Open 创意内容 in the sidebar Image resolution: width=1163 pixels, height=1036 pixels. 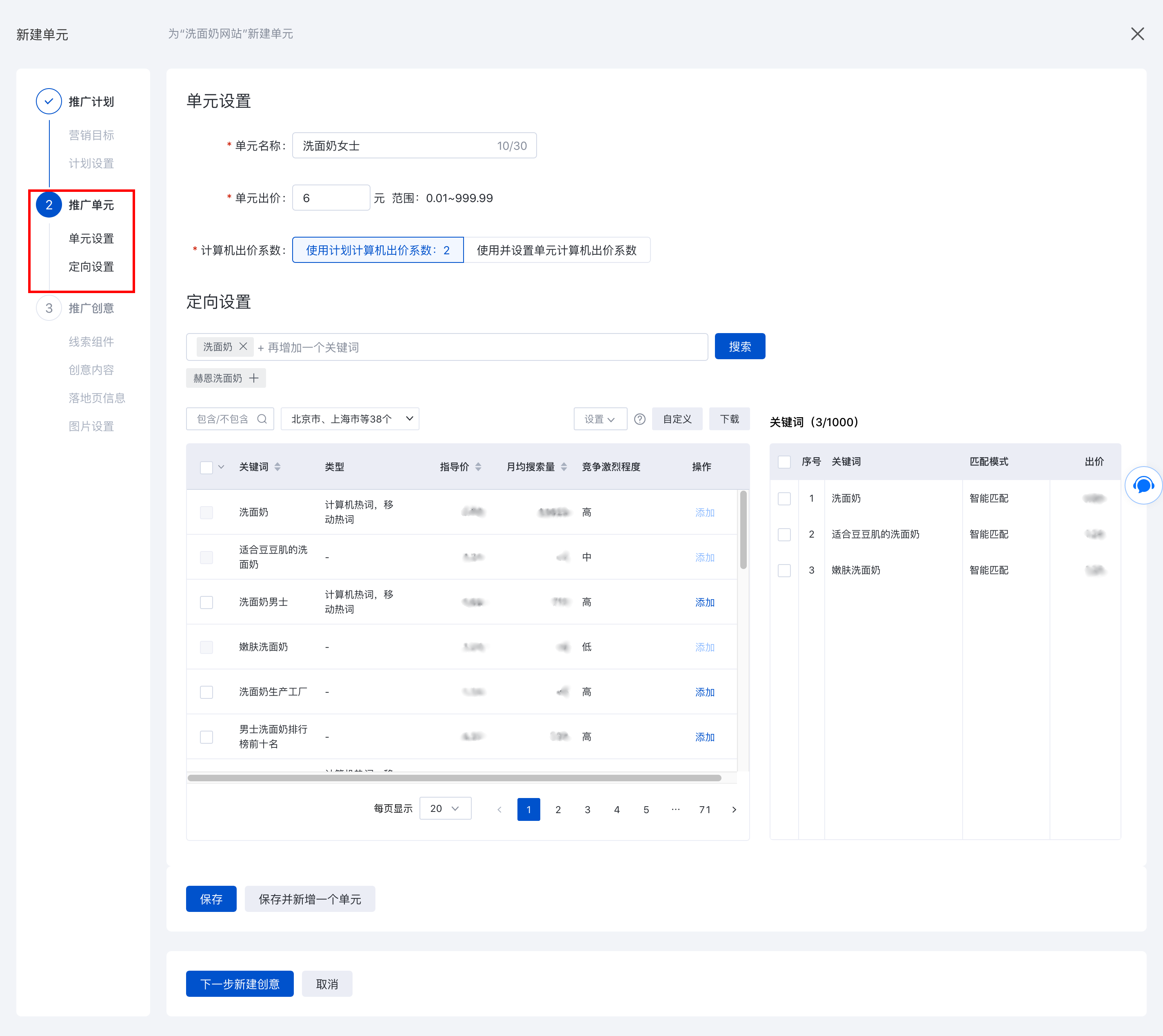click(x=91, y=370)
